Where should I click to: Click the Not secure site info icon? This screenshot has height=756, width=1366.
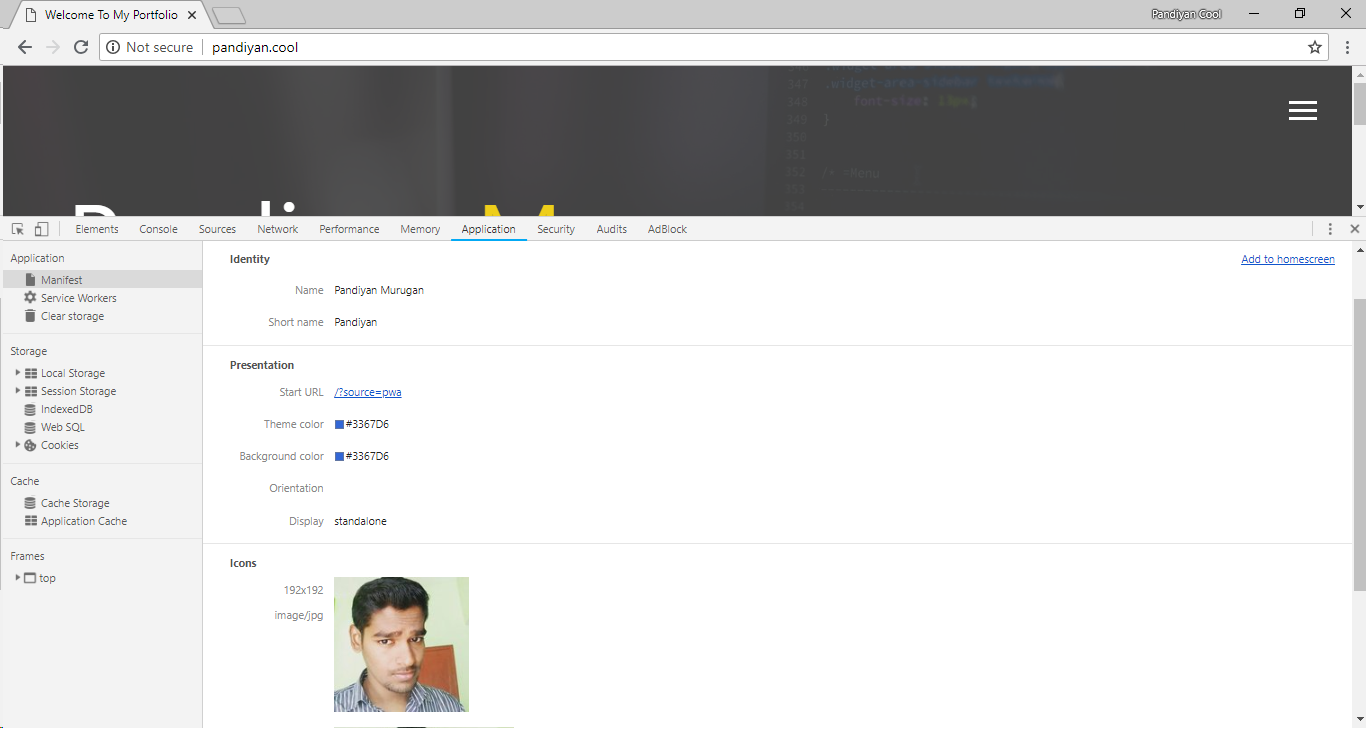point(114,47)
